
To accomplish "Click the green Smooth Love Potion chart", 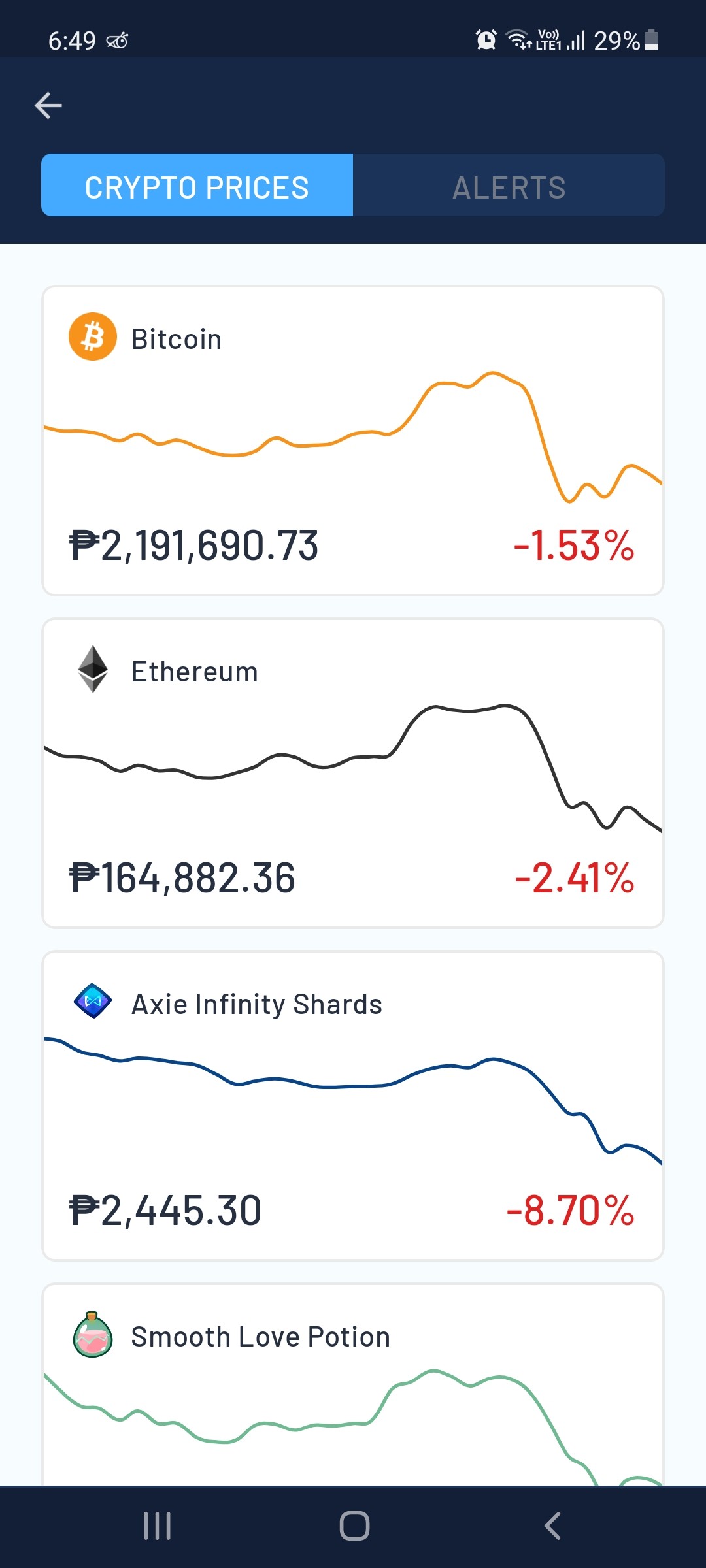I will tap(353, 1428).
